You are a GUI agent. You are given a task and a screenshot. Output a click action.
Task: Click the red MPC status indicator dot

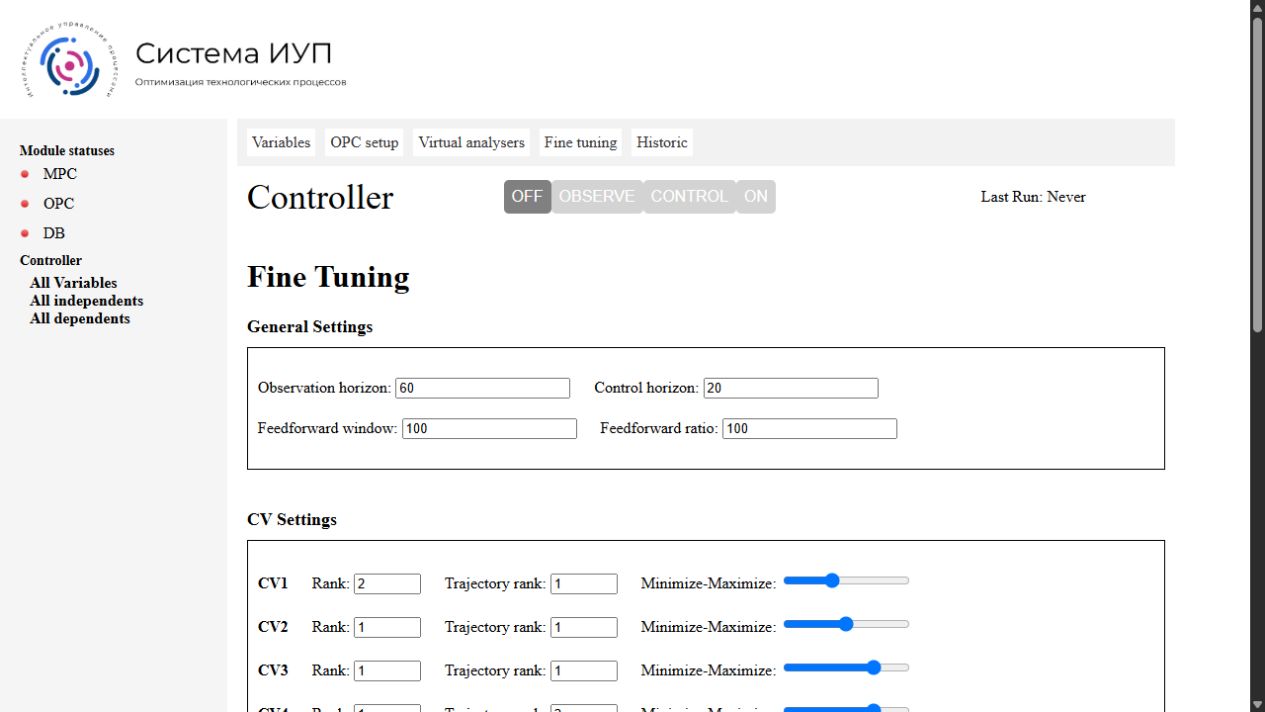(x=24, y=174)
